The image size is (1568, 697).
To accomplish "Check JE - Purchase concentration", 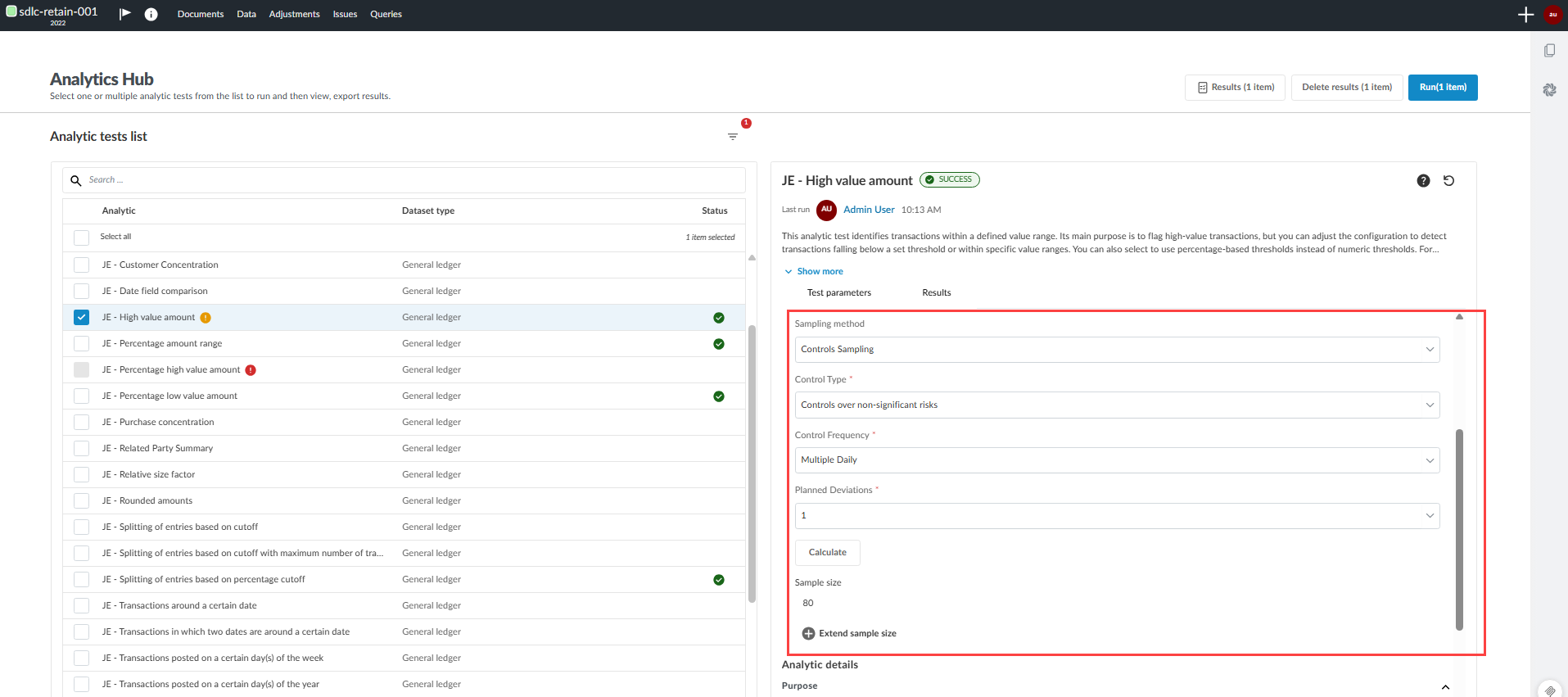I will (x=81, y=423).
